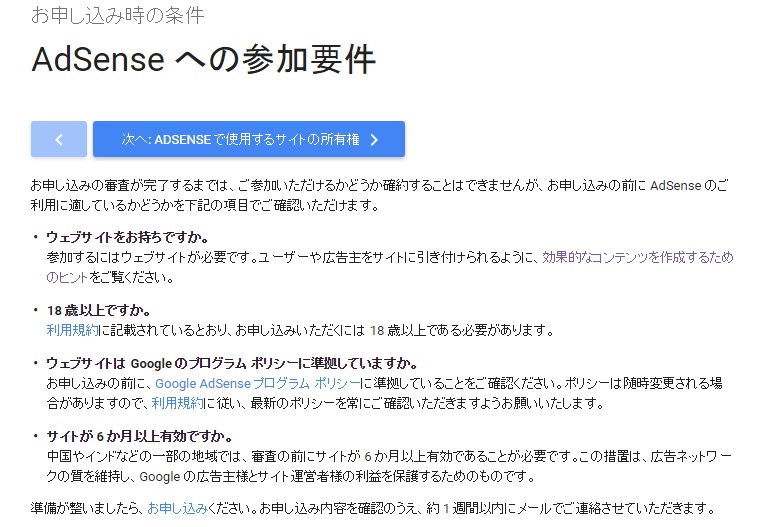The image size is (765, 527).
Task: Click the お申し込み時の条件 breadcrumb text
Action: 118,16
